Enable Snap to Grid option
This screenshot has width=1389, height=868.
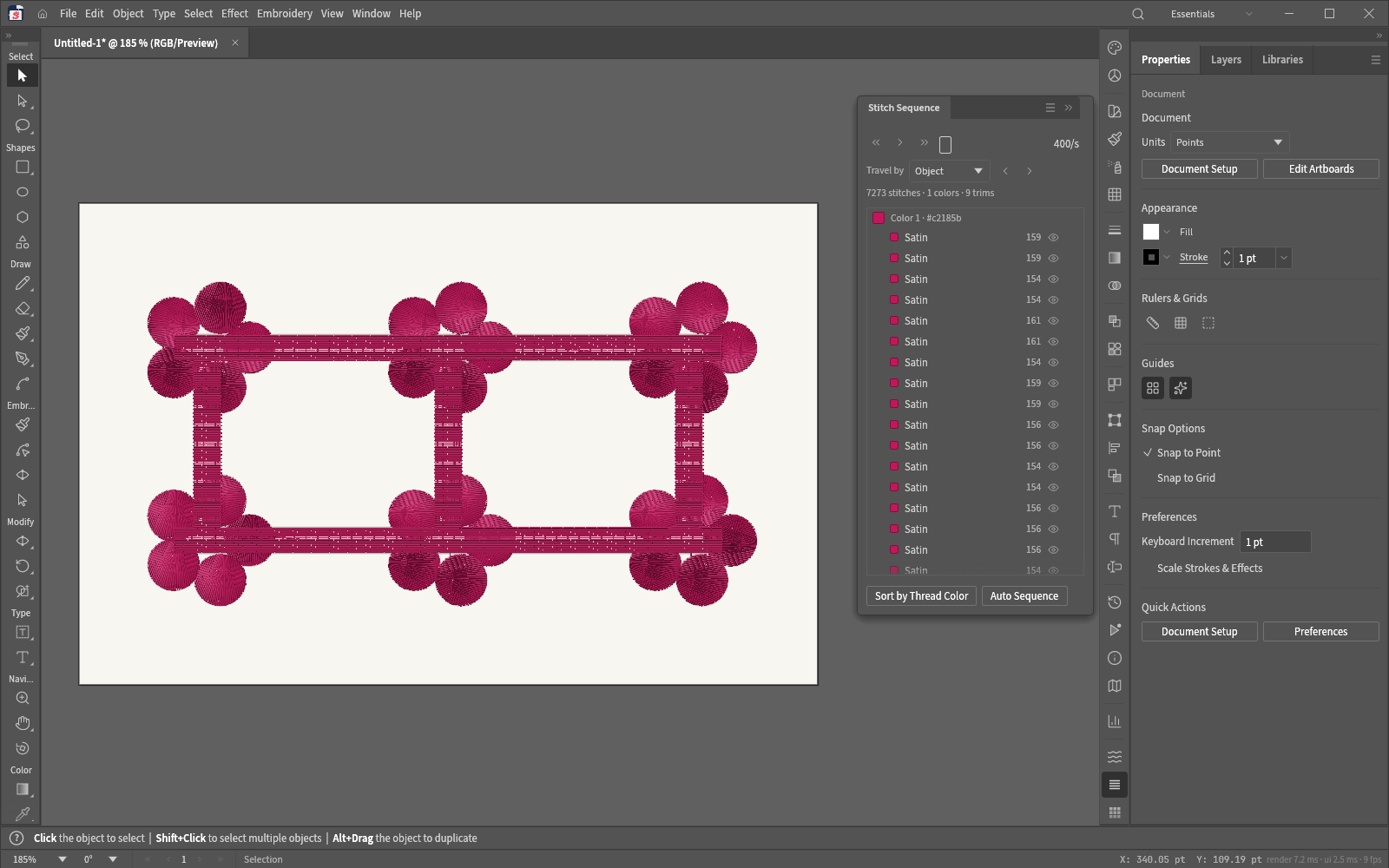point(1186,478)
